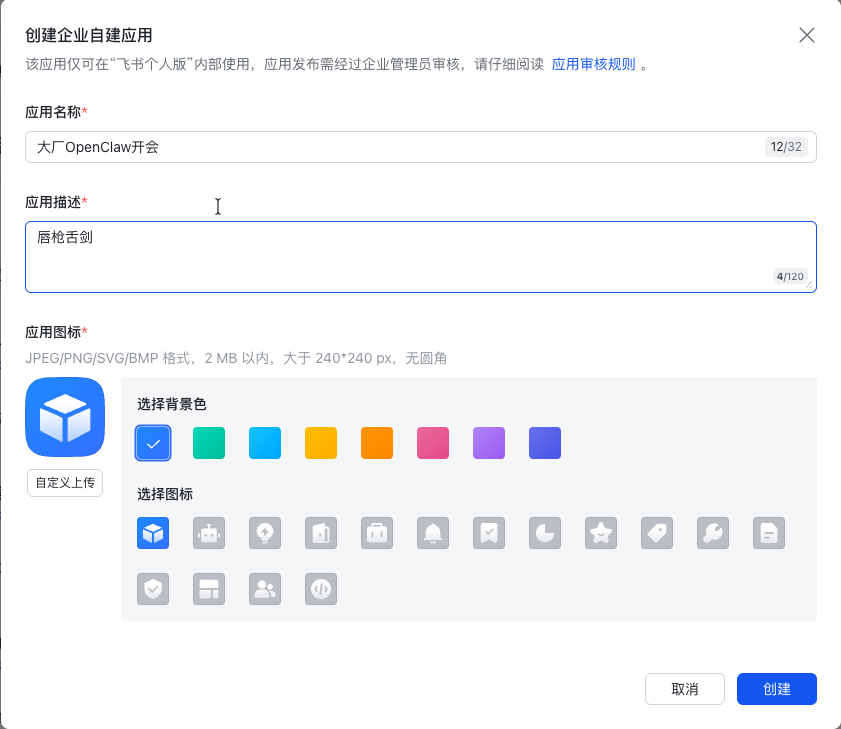Click 取消 to cancel creation
Screen dimensions: 841x729
pos(684,689)
